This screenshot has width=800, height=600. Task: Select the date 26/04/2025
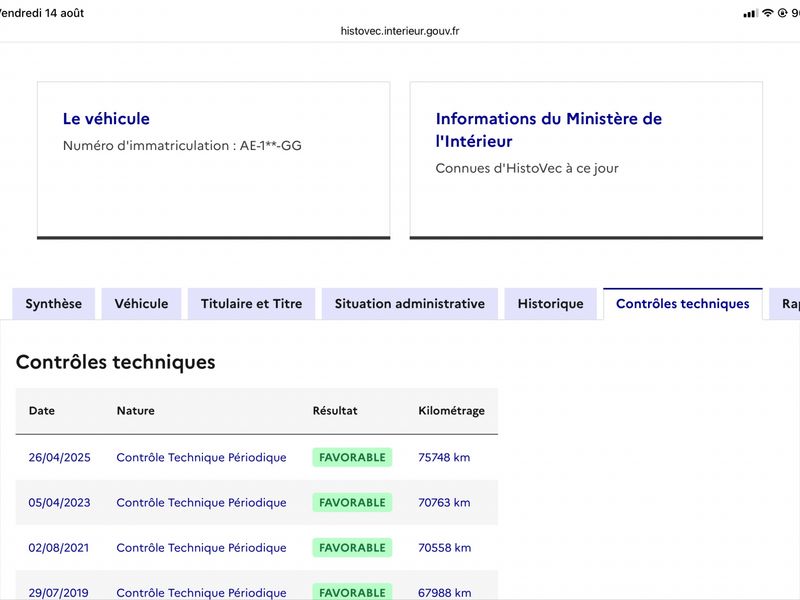(59, 458)
